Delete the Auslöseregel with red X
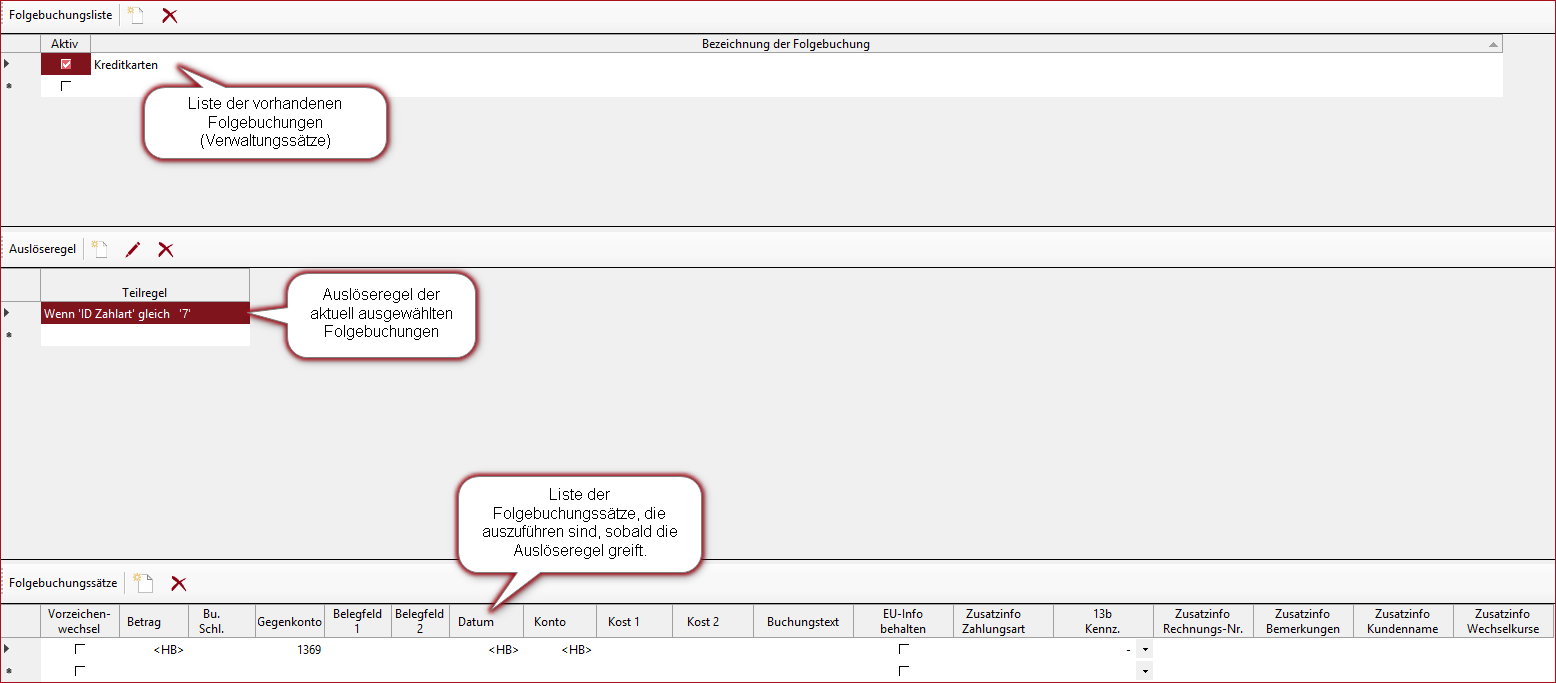Viewport: 1556px width, 683px height. pos(166,249)
